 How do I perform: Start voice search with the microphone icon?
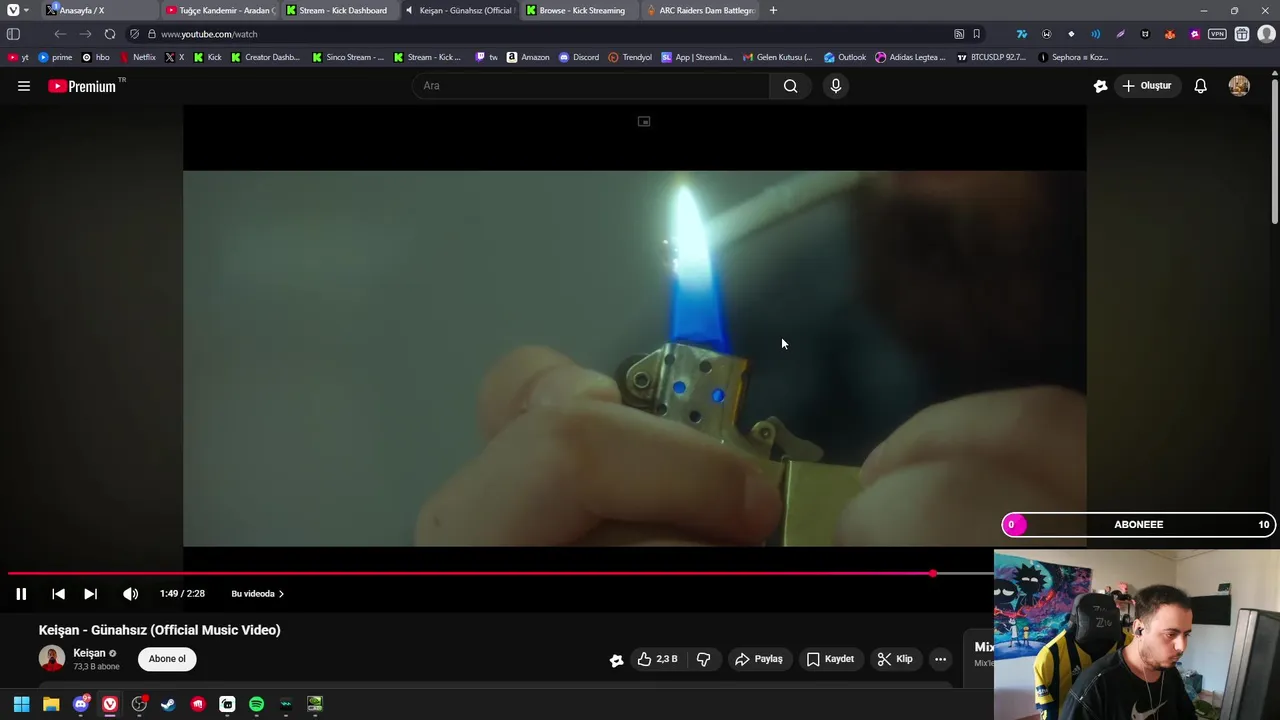click(836, 86)
